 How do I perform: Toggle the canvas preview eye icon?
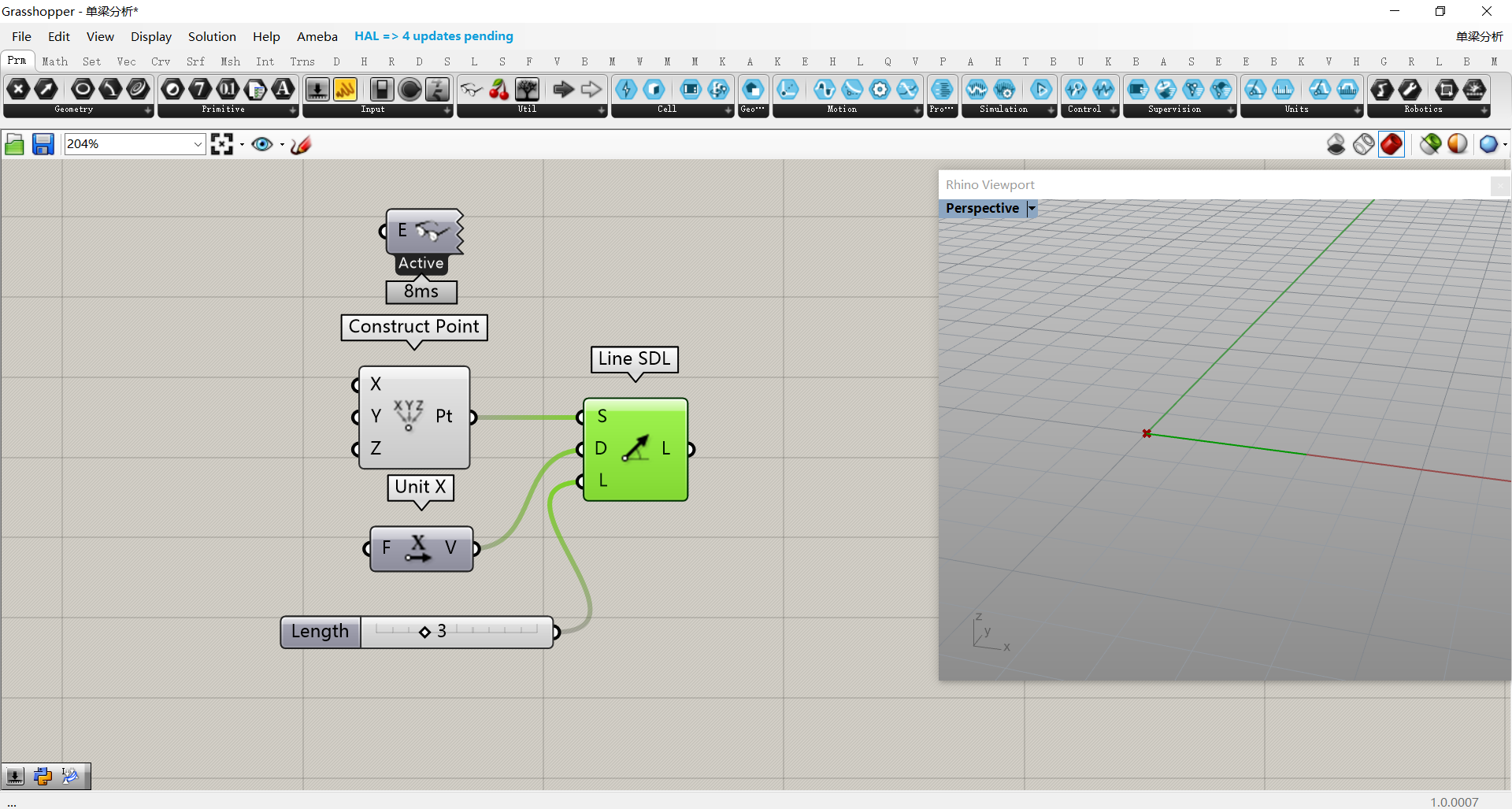(262, 144)
